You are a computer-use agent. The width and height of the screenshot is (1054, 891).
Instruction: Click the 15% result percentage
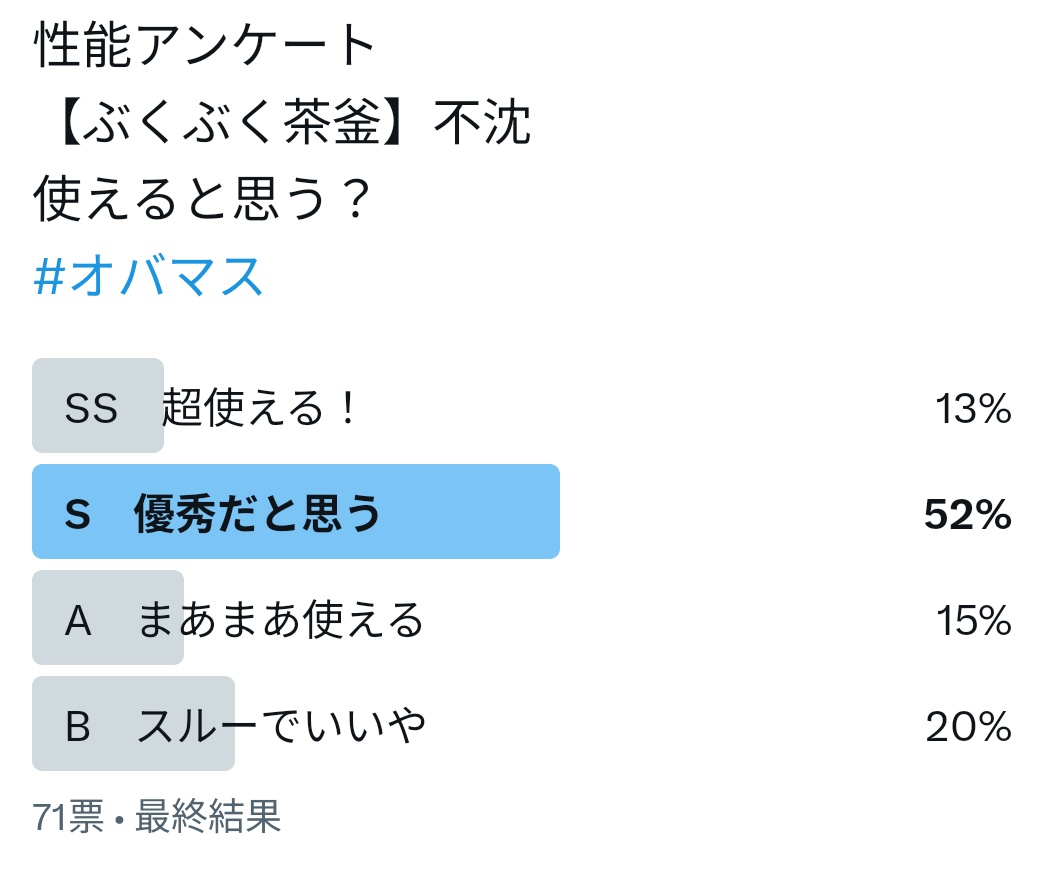(x=974, y=620)
